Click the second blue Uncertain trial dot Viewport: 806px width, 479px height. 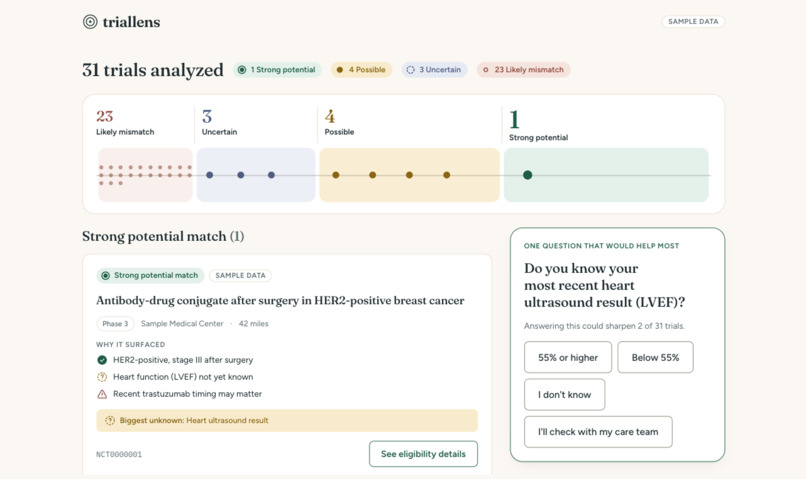click(241, 175)
